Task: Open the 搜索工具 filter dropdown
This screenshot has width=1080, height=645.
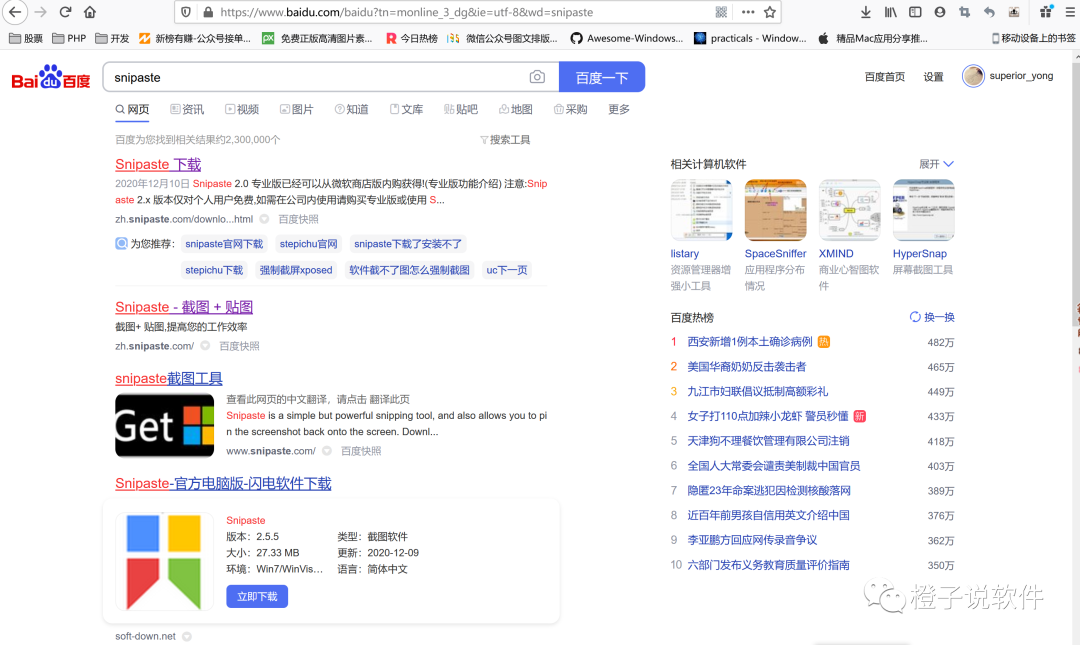Action: [505, 140]
